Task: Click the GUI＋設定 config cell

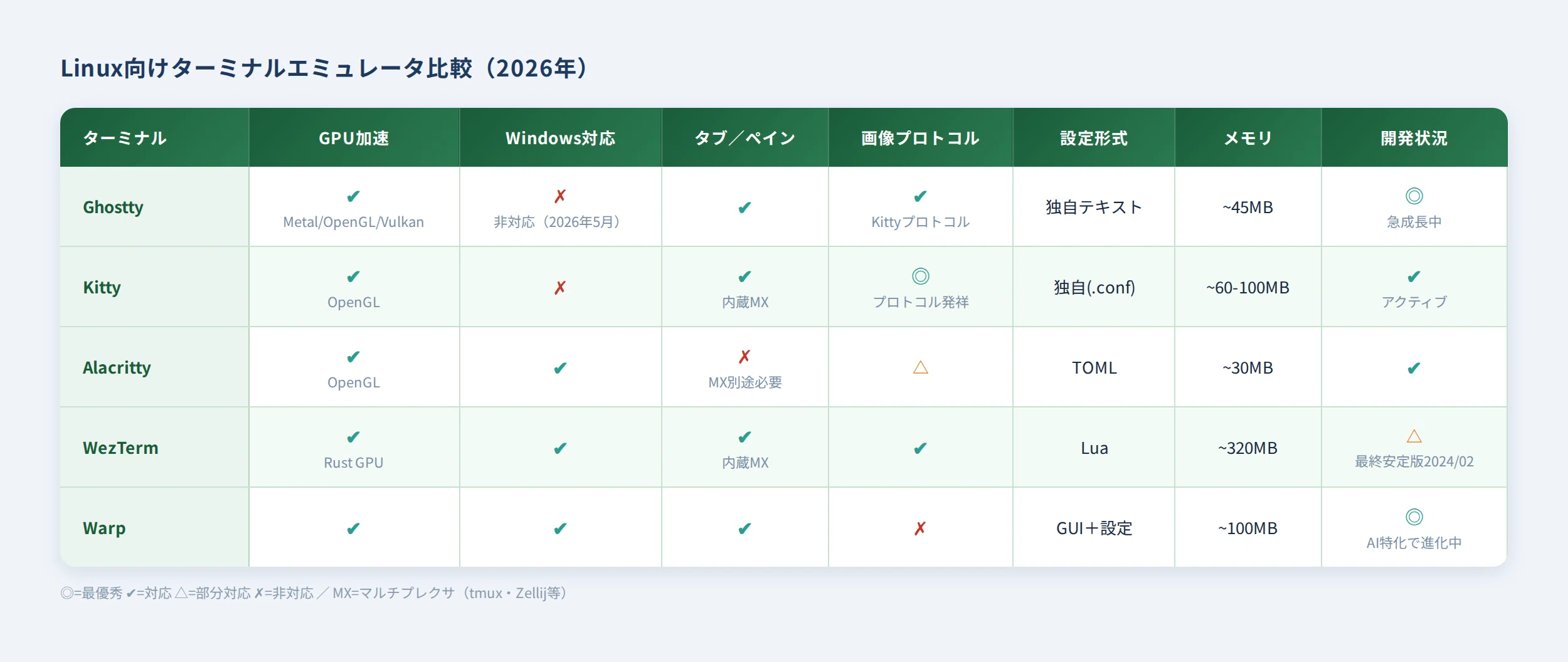Action: (x=1094, y=528)
